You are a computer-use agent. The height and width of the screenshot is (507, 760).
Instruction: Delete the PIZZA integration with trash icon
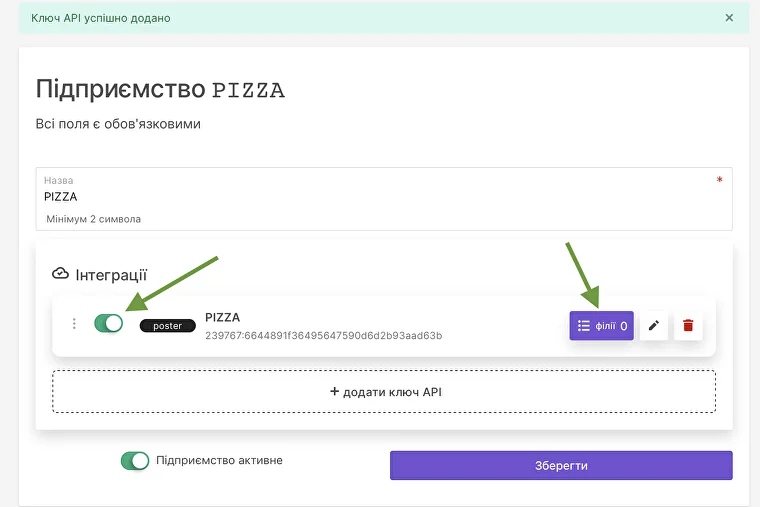pyautogui.click(x=688, y=325)
